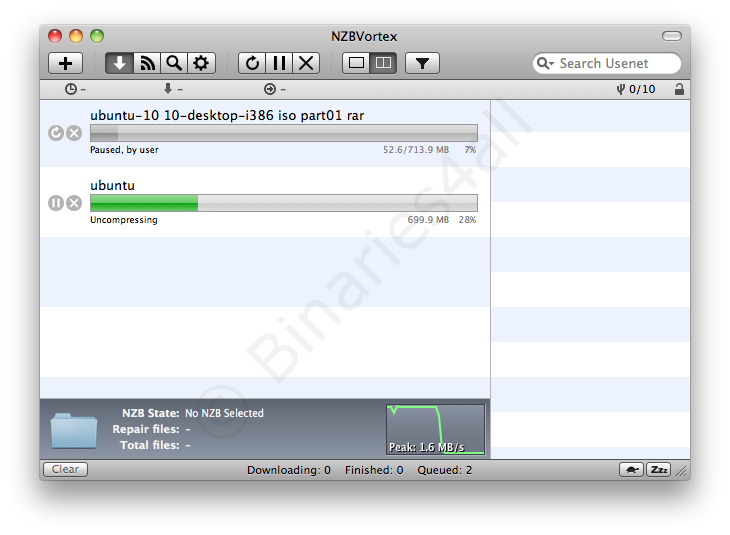
Task: Click the retry circular-arrow toolbar button
Action: [252, 63]
